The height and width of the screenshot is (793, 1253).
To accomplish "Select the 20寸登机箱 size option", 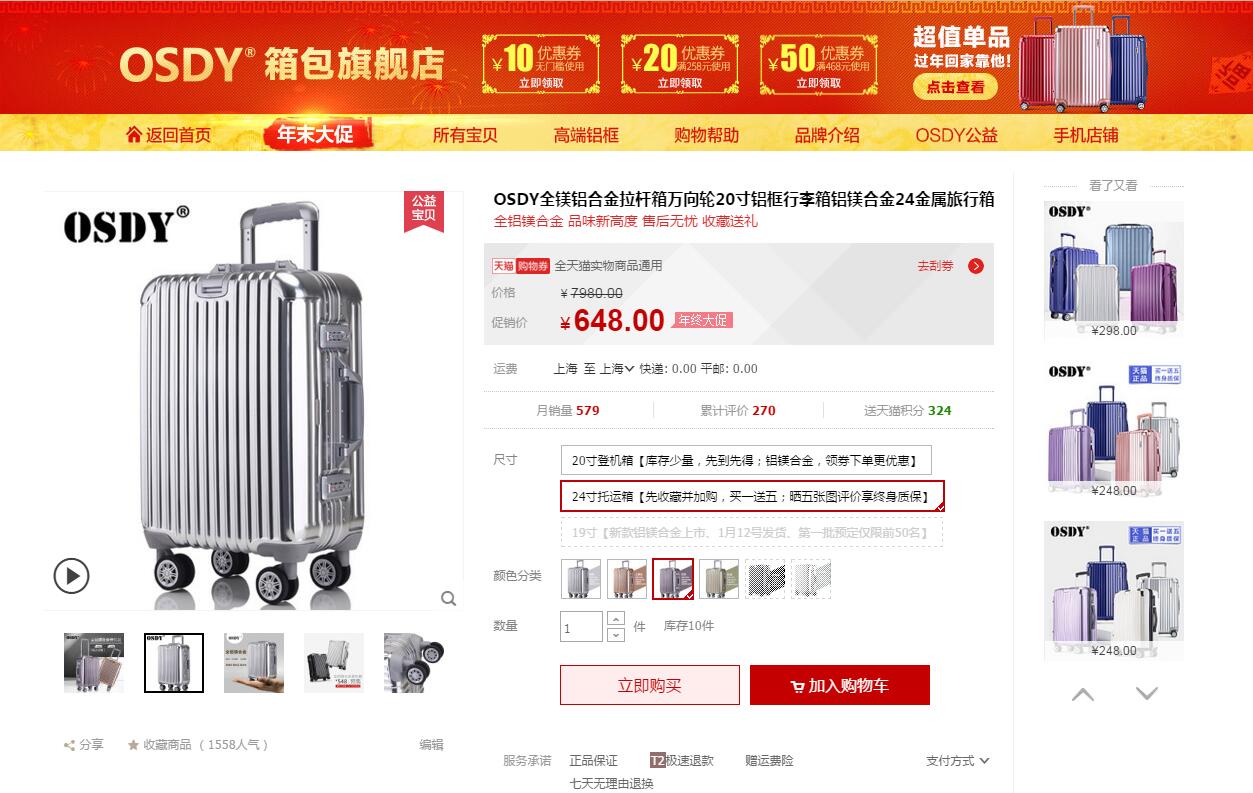I will [746, 461].
